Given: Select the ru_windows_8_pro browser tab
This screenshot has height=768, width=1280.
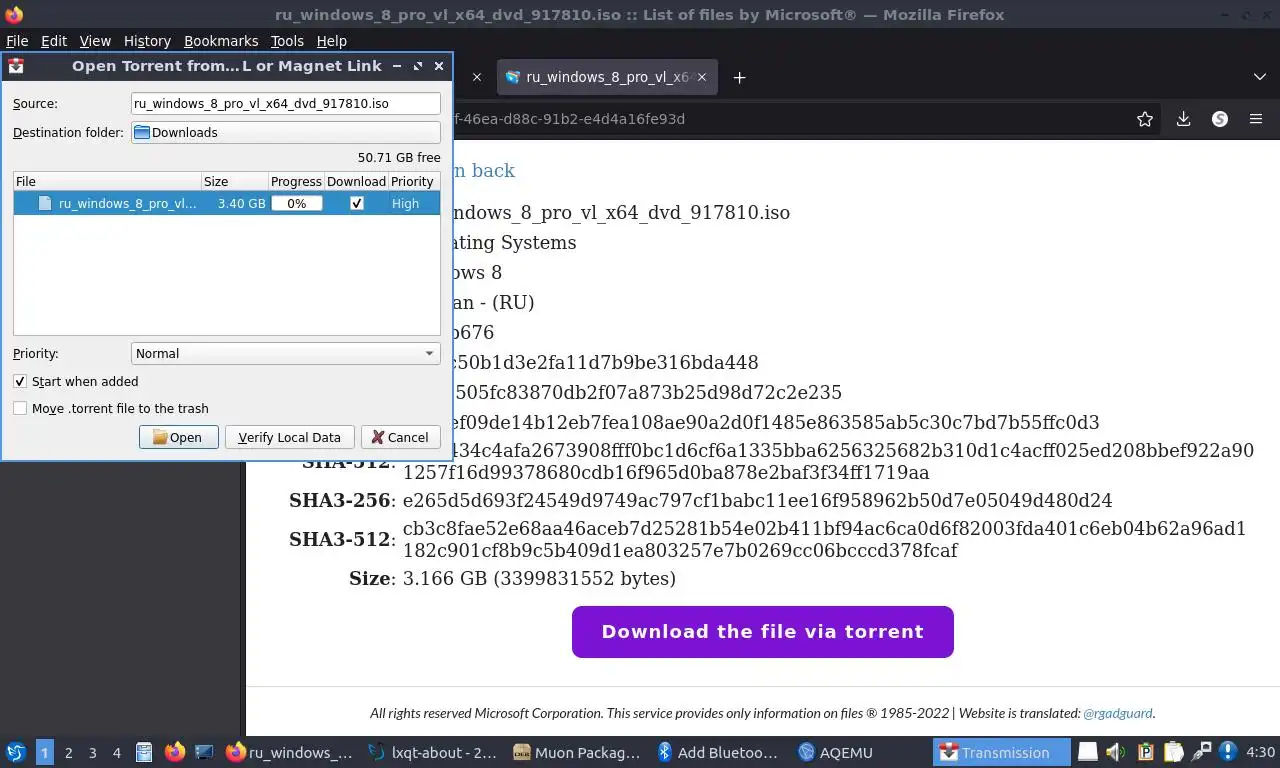Looking at the screenshot, I should coord(606,77).
